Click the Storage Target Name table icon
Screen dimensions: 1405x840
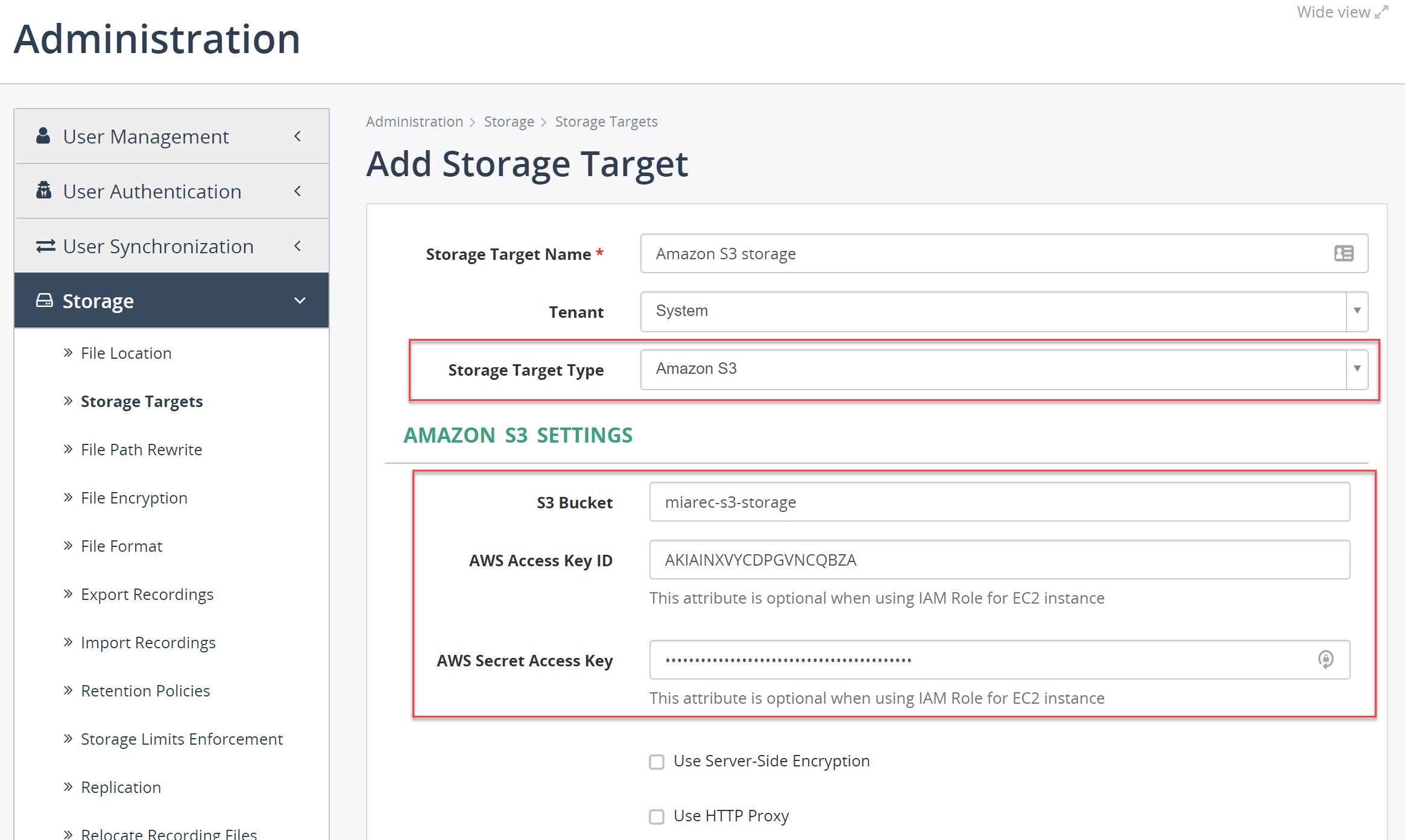1344,253
